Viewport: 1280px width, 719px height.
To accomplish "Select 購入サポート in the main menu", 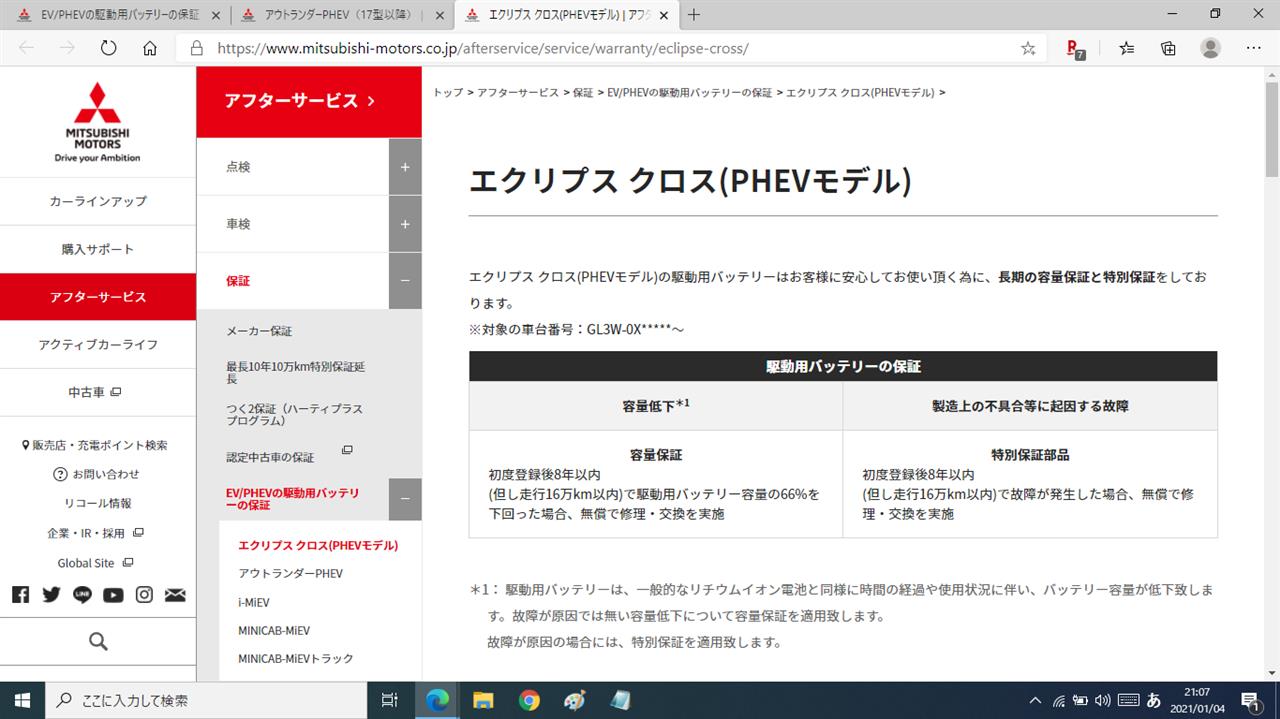I will 98,249.
